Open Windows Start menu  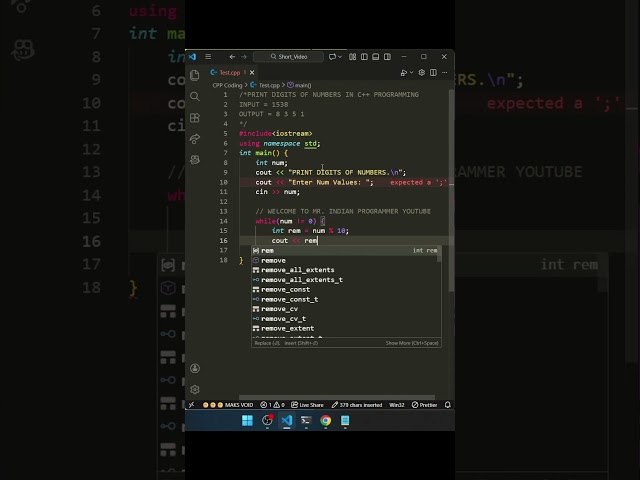[247, 420]
